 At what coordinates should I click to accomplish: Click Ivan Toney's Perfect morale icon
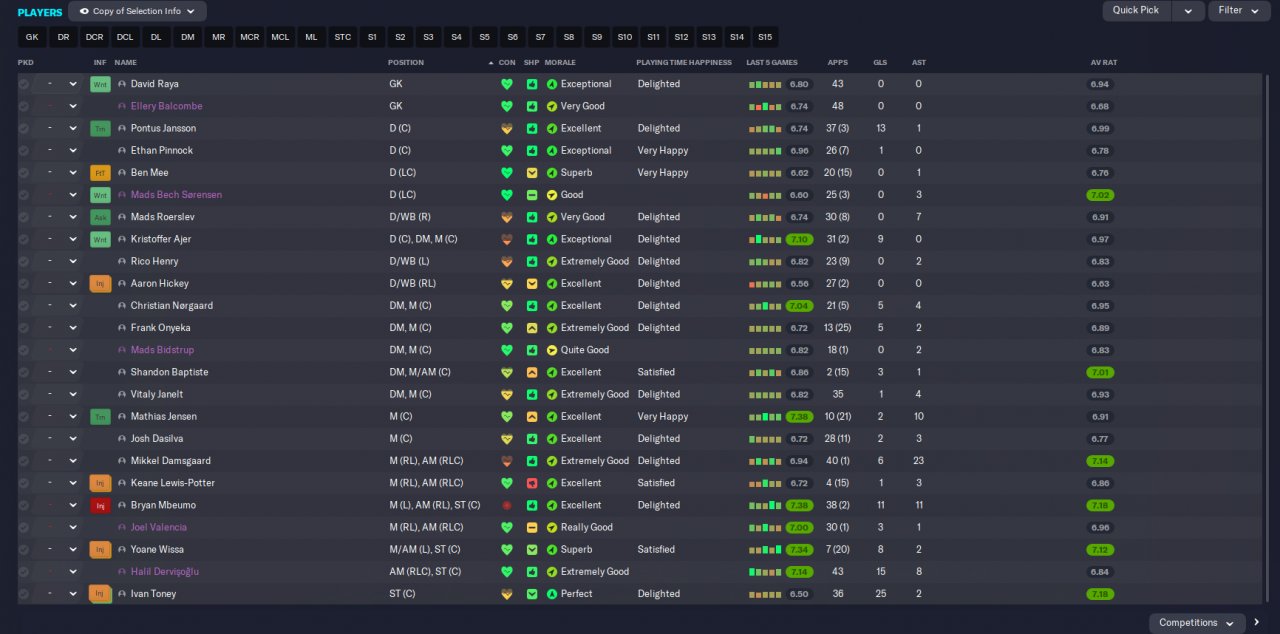point(552,593)
